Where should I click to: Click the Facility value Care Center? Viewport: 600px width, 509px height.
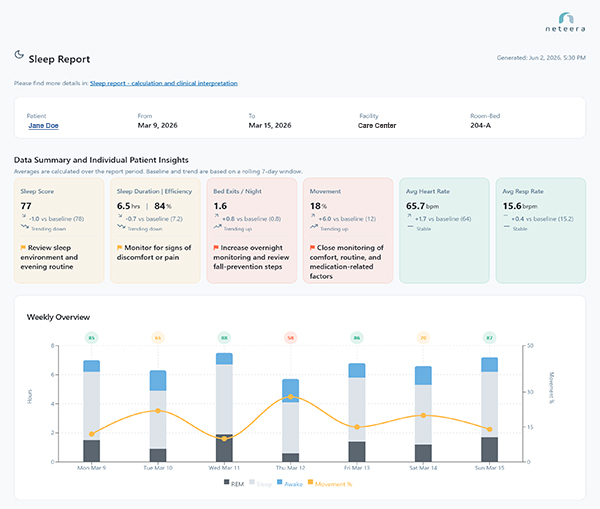377,126
